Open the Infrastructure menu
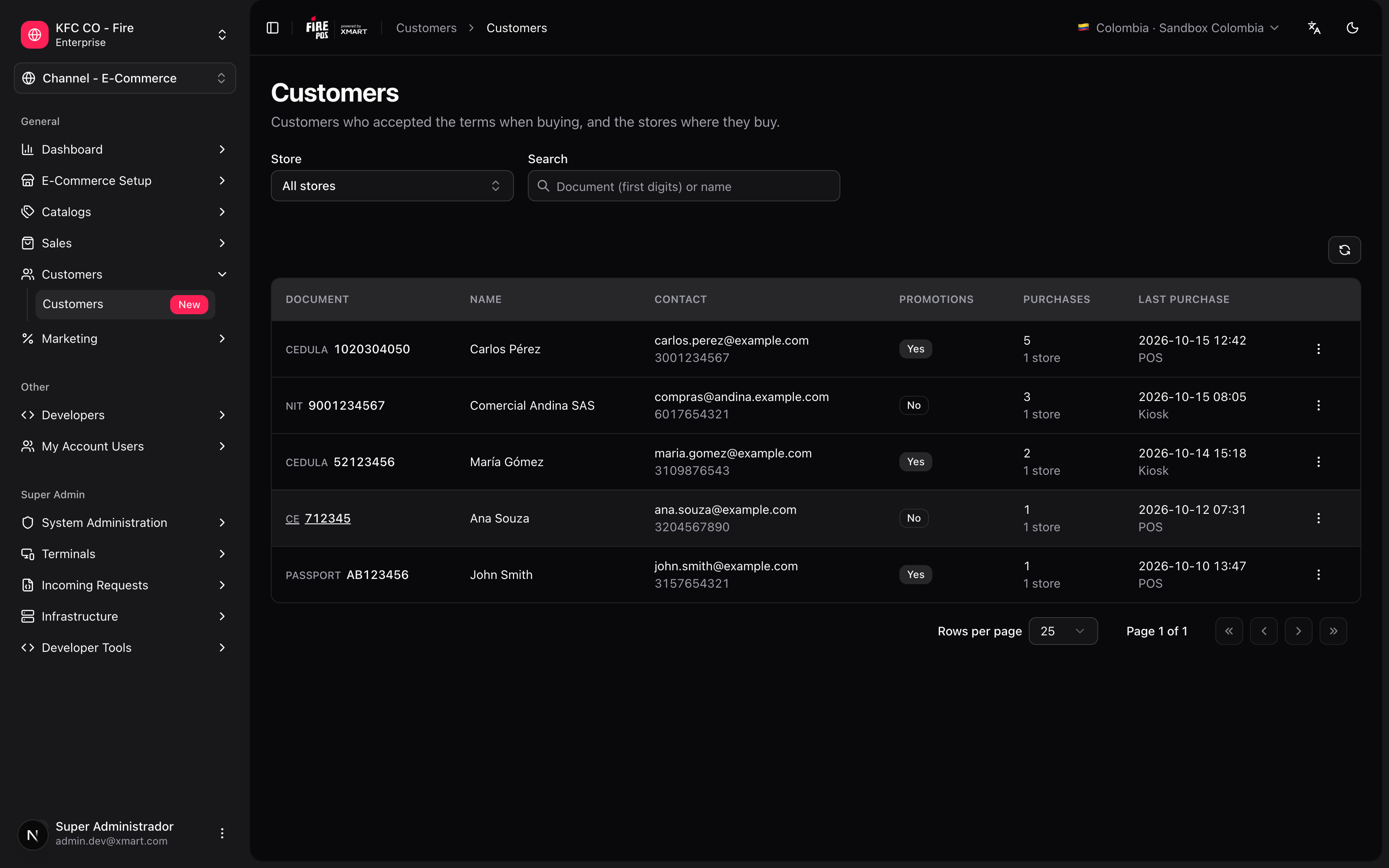 [125, 617]
